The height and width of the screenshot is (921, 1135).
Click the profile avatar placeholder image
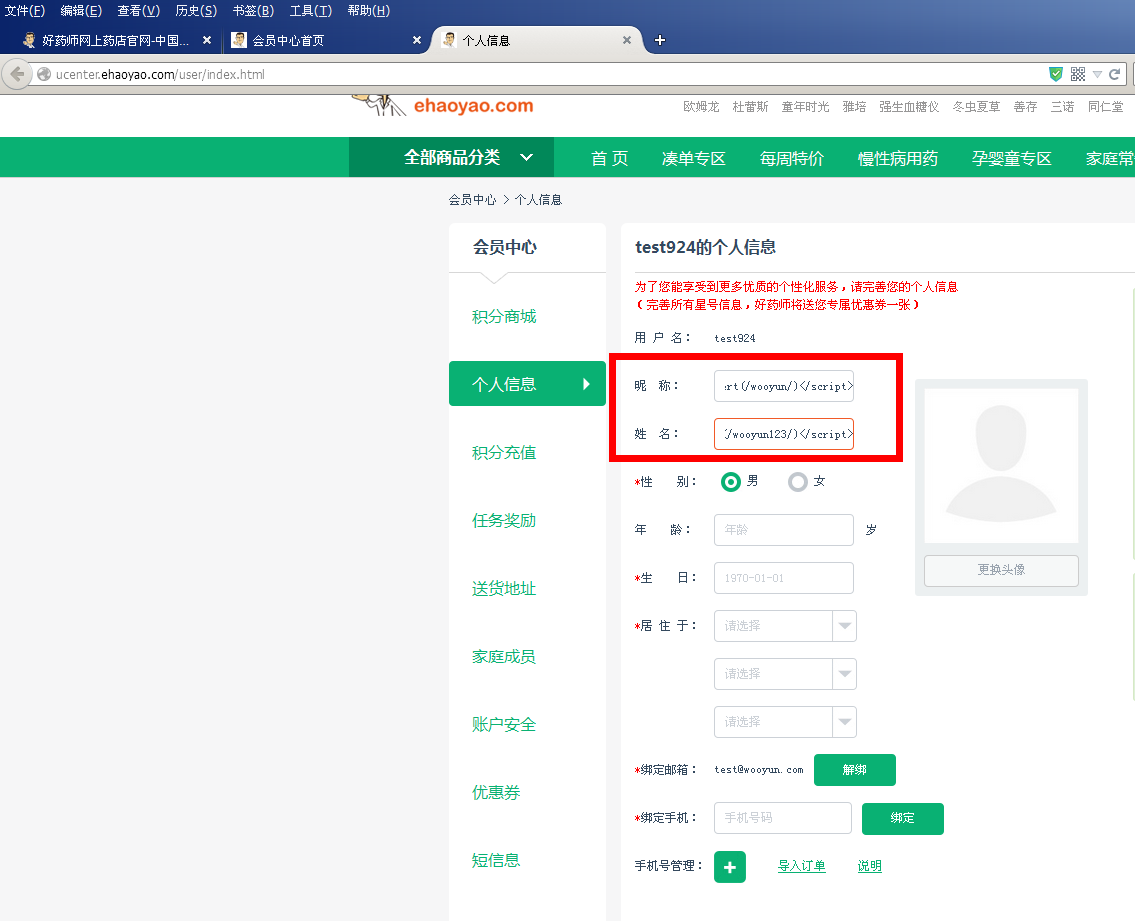pyautogui.click(x=1001, y=466)
